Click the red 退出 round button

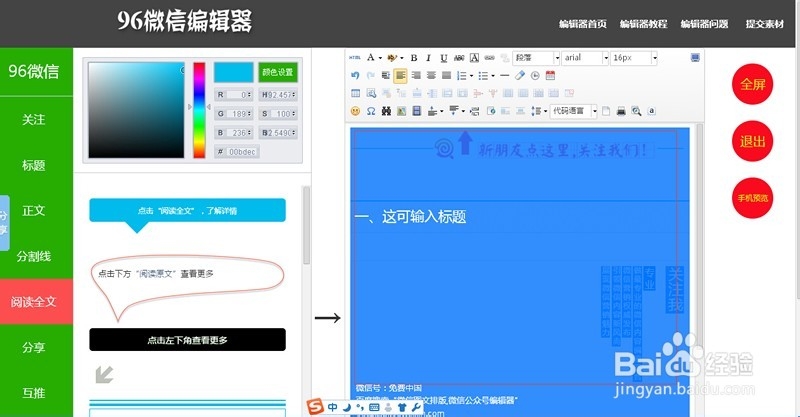[753, 141]
